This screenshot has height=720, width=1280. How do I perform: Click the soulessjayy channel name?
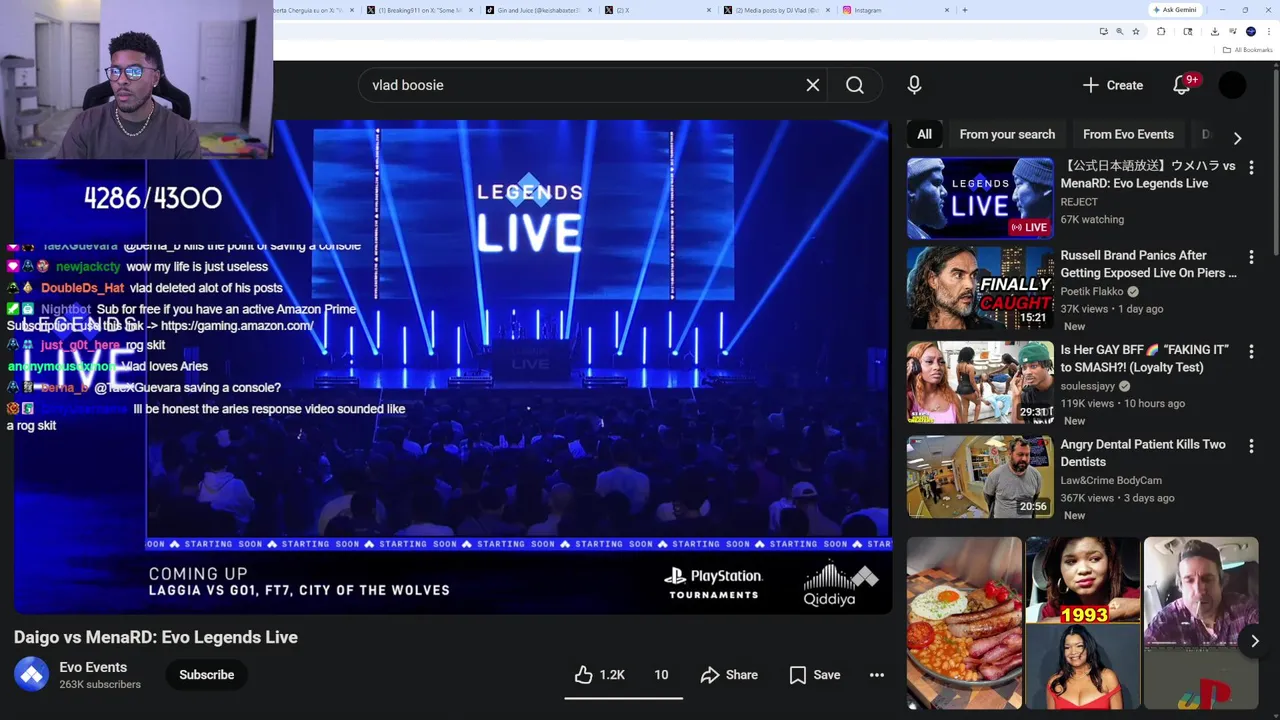tap(1088, 386)
